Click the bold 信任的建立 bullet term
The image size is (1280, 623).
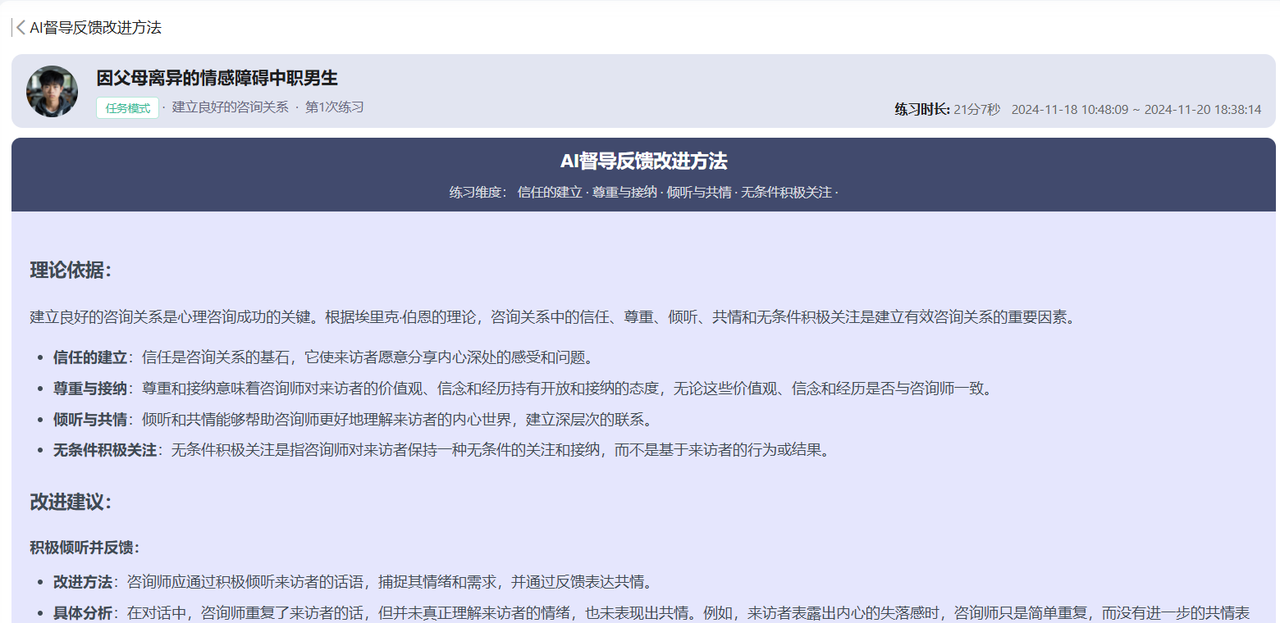pyautogui.click(x=90, y=357)
